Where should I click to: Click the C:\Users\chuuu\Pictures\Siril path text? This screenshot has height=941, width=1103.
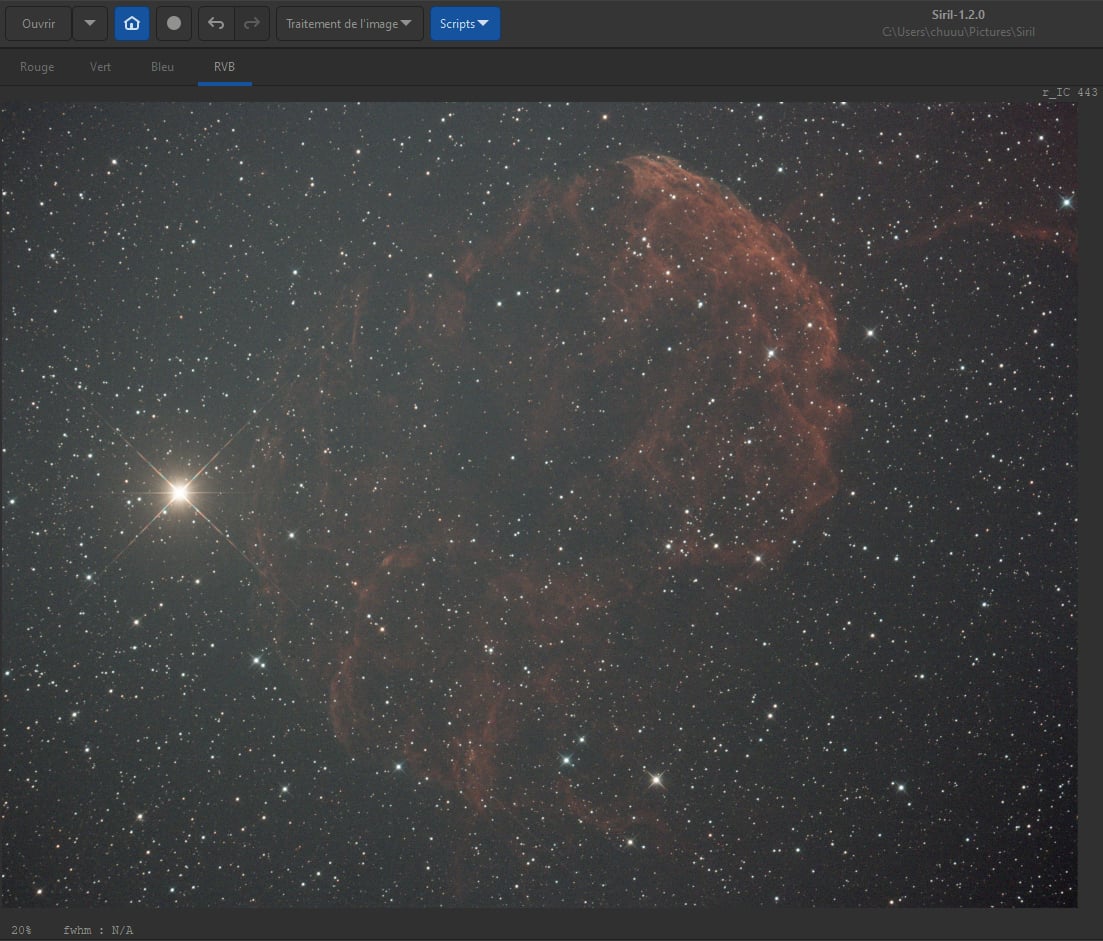[958, 32]
